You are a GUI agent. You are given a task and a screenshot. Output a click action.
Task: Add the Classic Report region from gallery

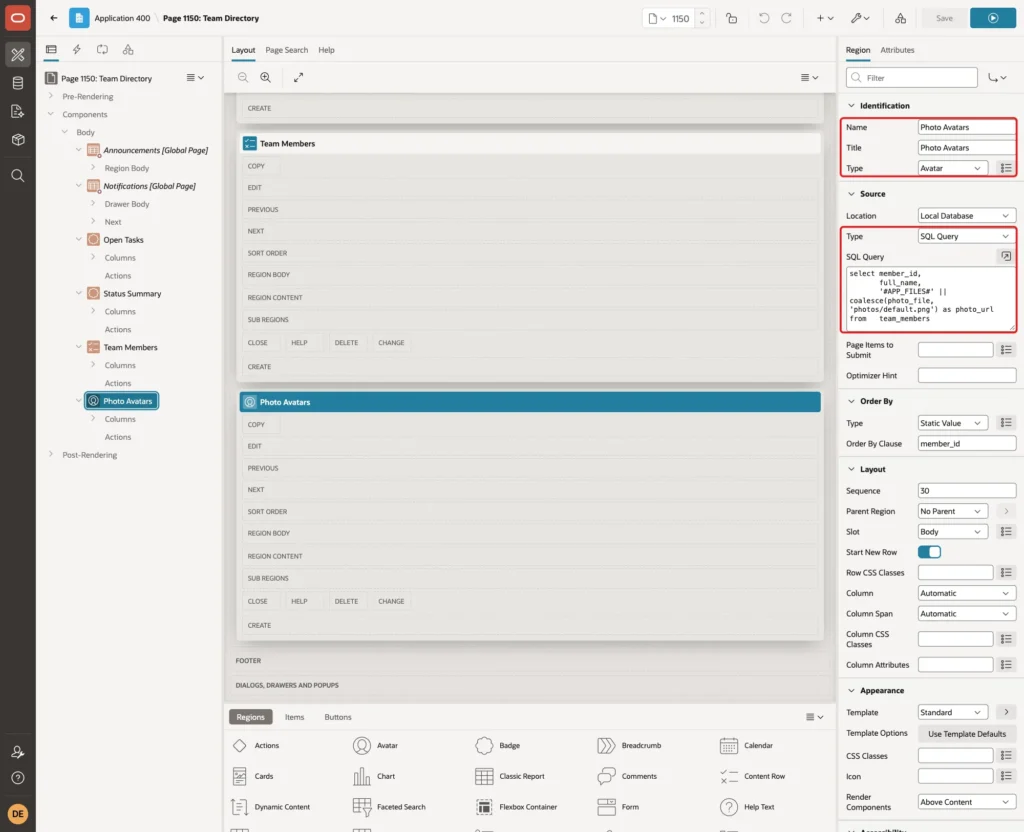(x=510, y=776)
